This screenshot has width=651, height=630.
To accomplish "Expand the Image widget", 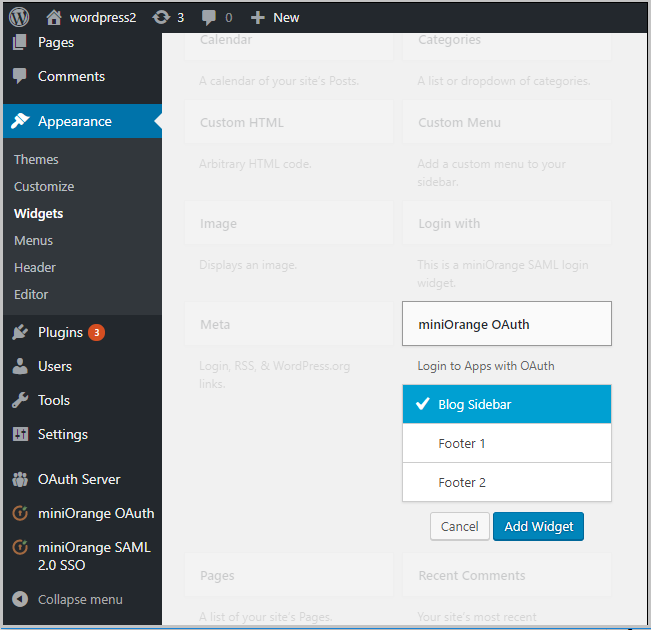I will click(x=289, y=223).
